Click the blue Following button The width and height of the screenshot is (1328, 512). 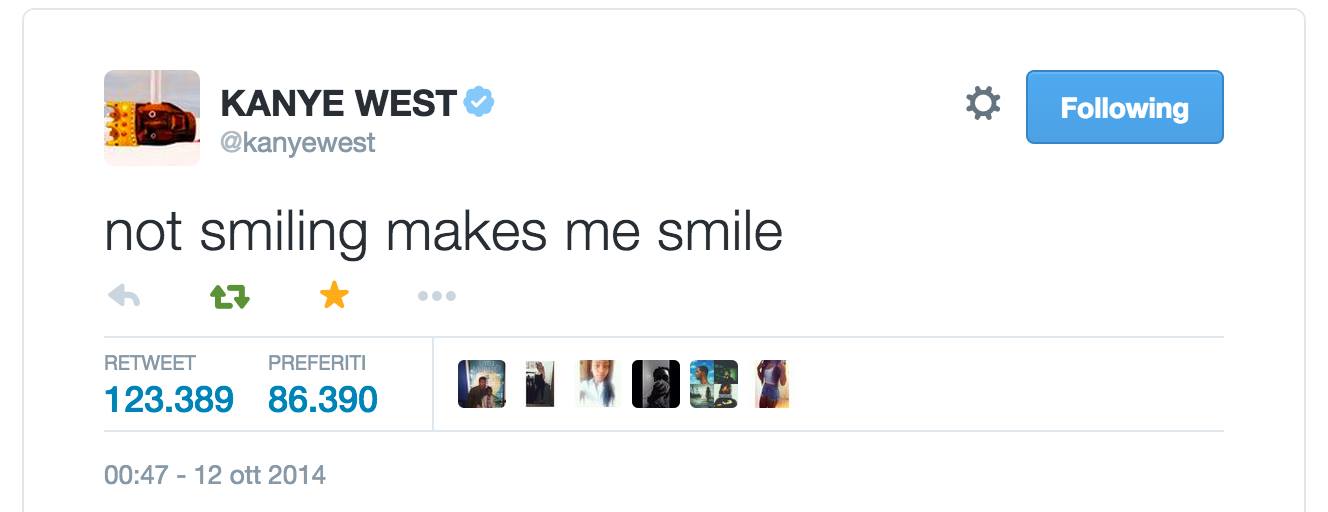click(x=1124, y=107)
